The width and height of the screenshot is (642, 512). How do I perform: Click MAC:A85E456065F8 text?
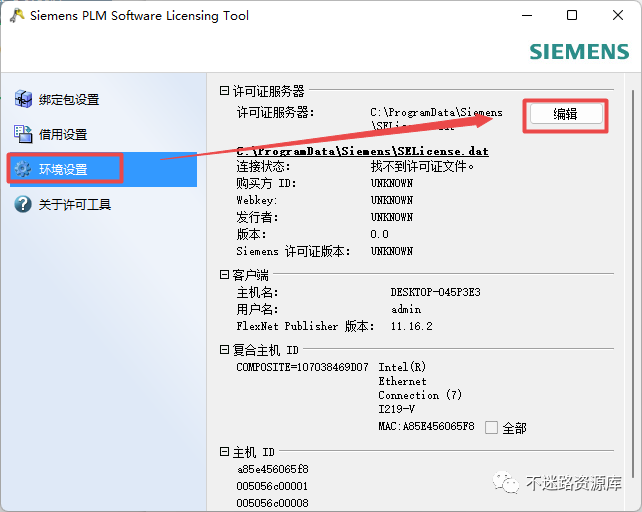pos(426,426)
